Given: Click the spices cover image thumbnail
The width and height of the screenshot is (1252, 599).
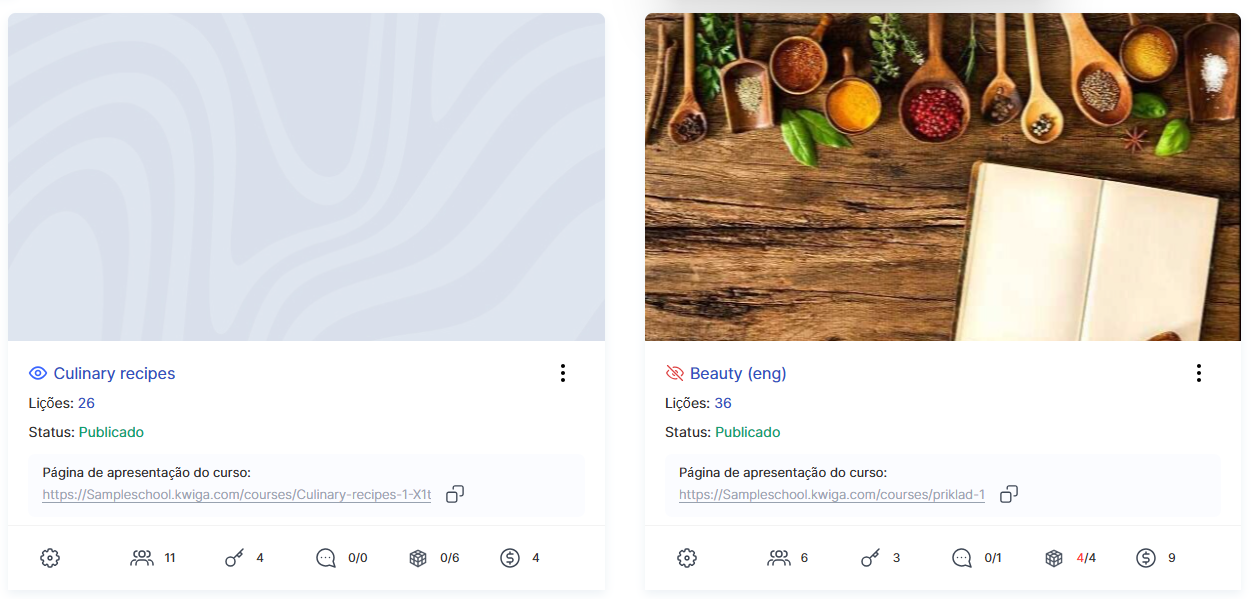Looking at the screenshot, I should (942, 177).
